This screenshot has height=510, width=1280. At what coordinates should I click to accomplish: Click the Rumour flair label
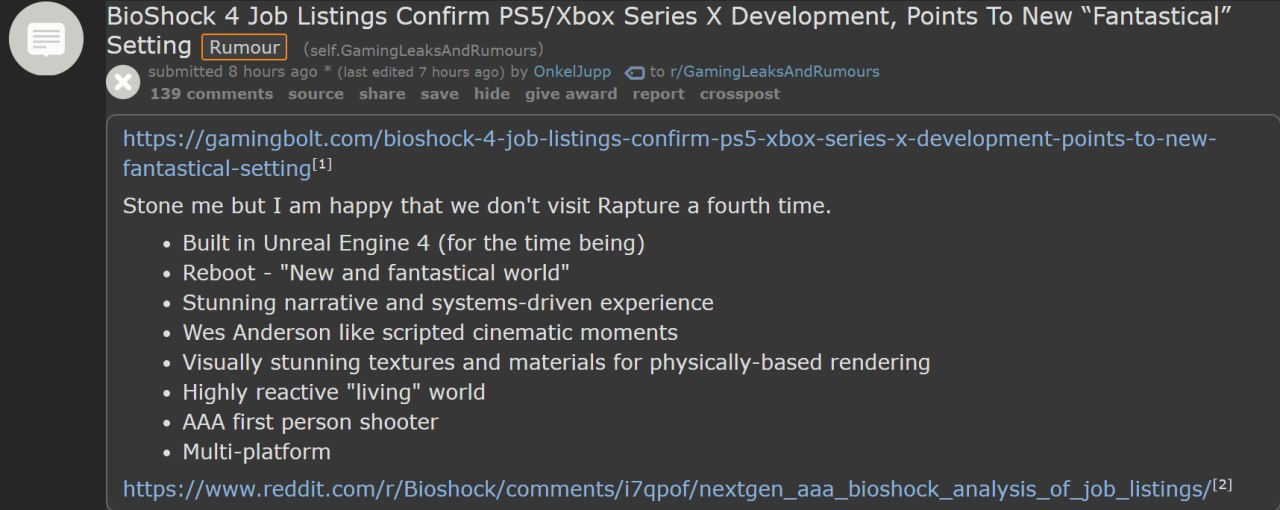pyautogui.click(x=244, y=47)
